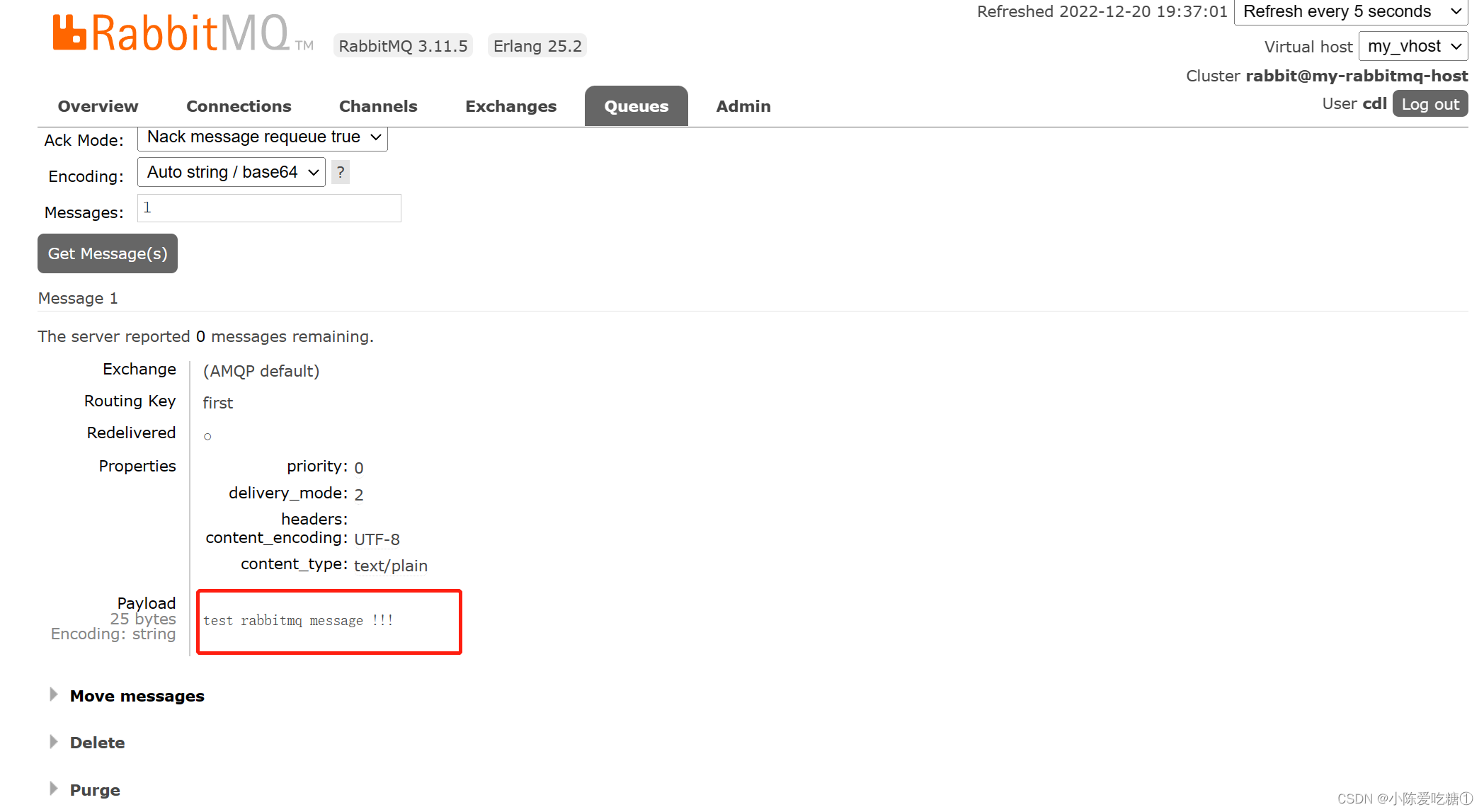This screenshot has height=812, width=1484.
Task: Expand the Purge section
Action: pyautogui.click(x=94, y=789)
